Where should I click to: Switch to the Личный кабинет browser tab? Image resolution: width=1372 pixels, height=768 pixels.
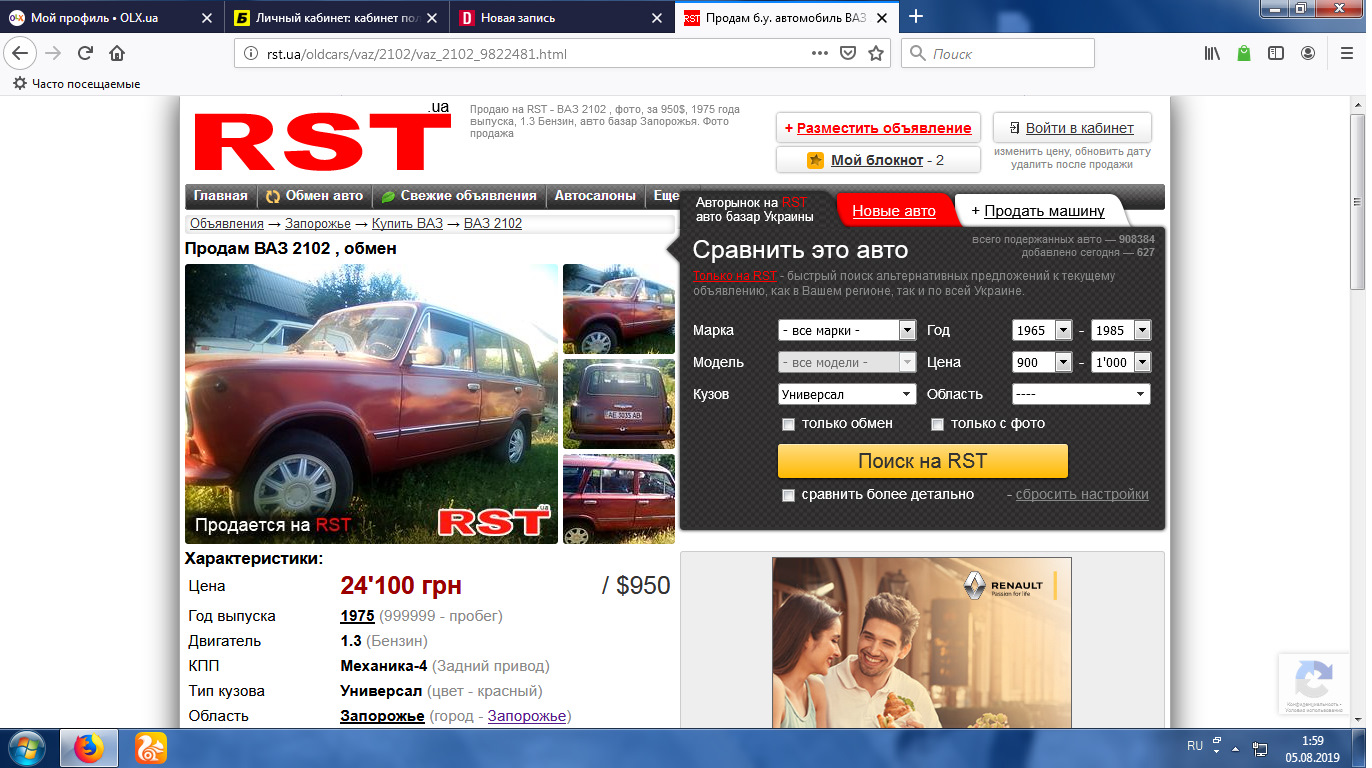tap(336, 18)
